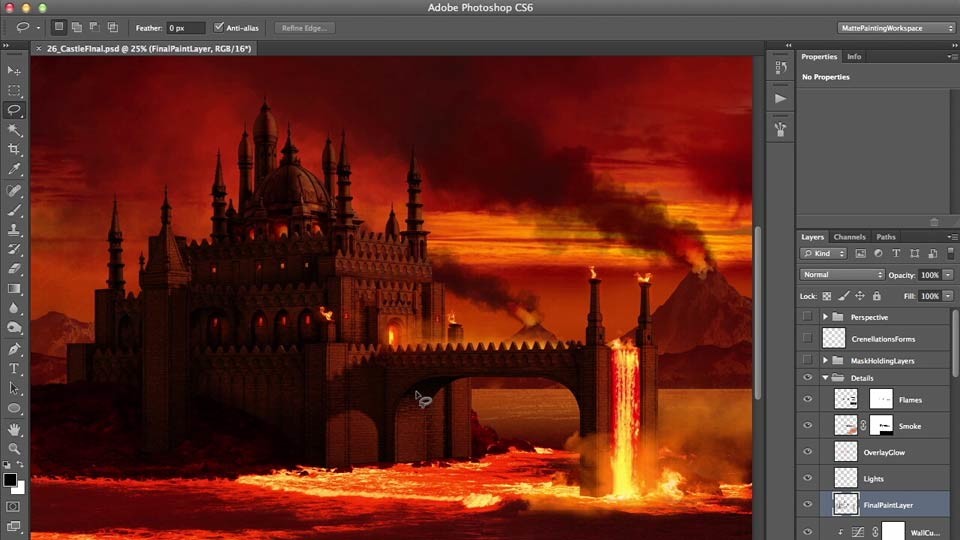Screen dimensions: 960x540
Task: Switch to the Channels tab
Action: click(849, 237)
